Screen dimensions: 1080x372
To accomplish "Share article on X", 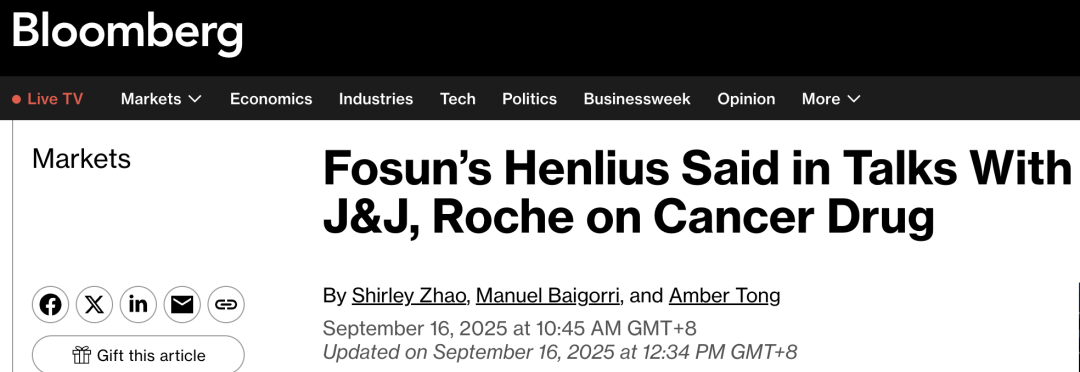I will coord(94,304).
